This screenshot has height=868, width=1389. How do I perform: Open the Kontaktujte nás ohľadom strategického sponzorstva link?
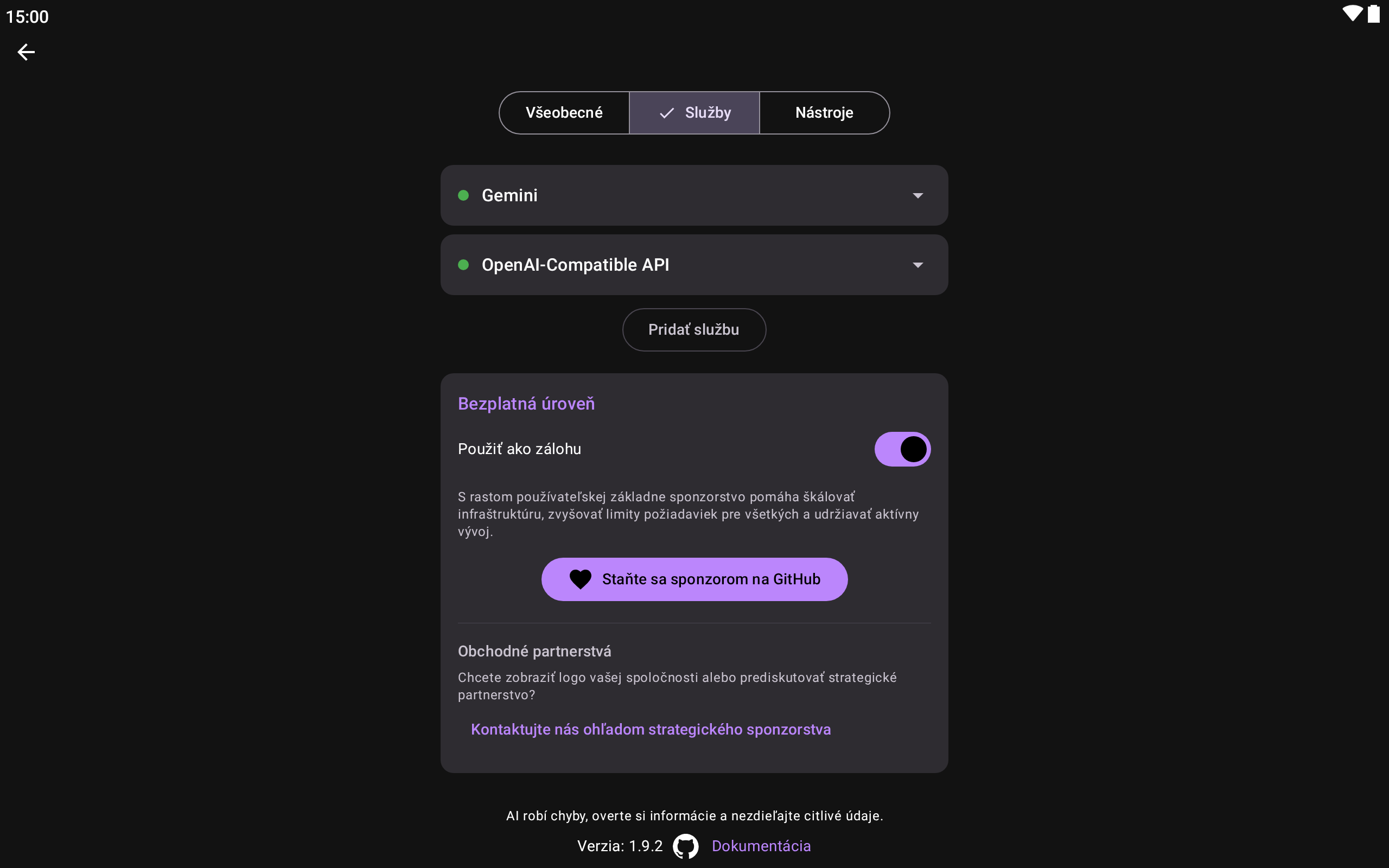(651, 729)
